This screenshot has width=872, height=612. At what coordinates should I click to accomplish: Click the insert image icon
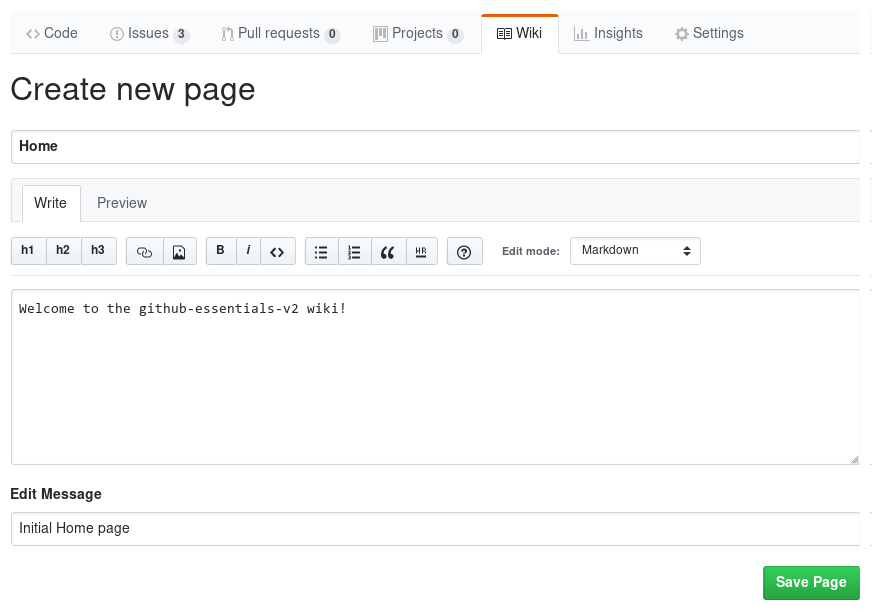tap(179, 252)
